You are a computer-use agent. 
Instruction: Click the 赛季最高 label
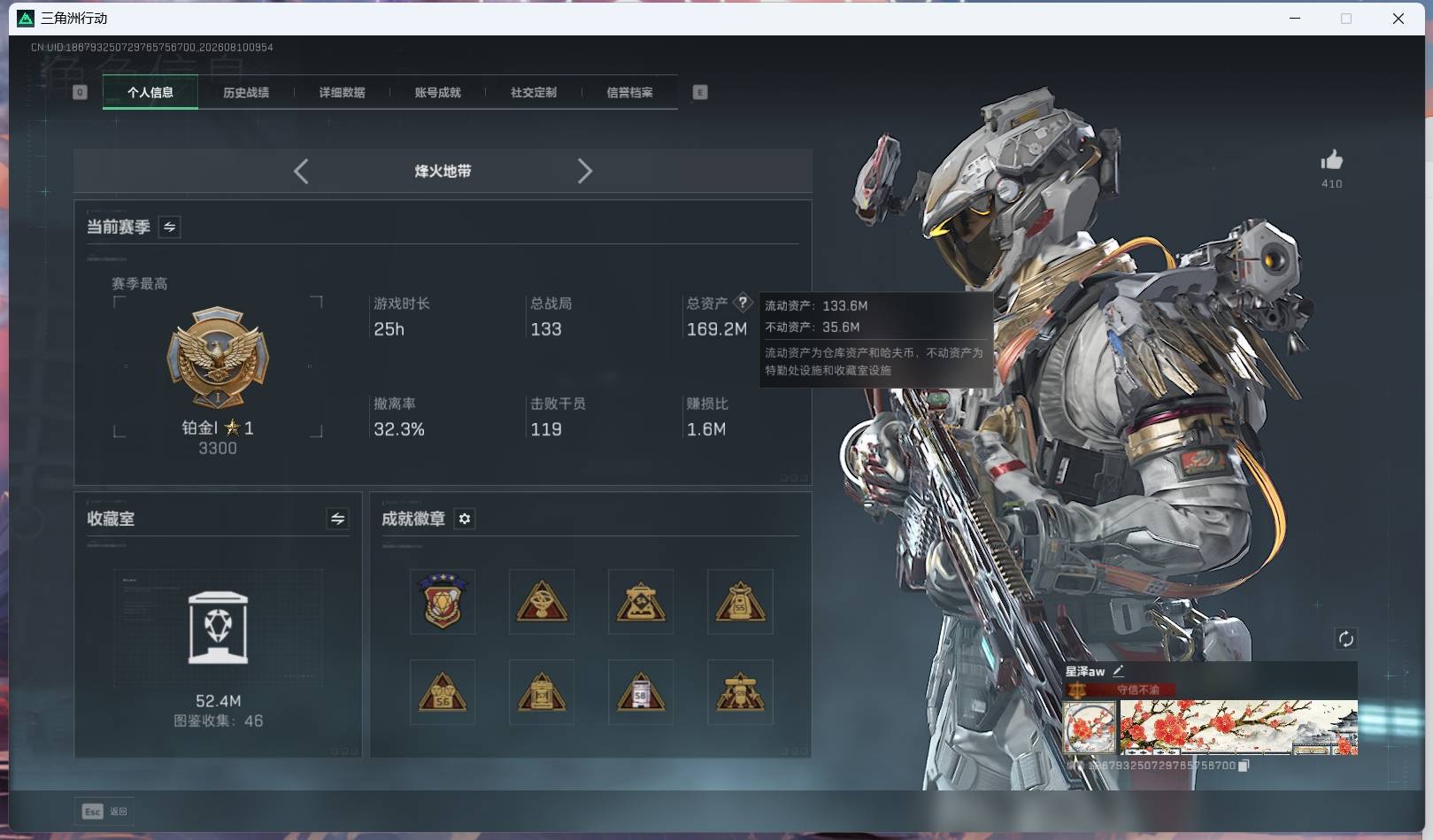139,284
